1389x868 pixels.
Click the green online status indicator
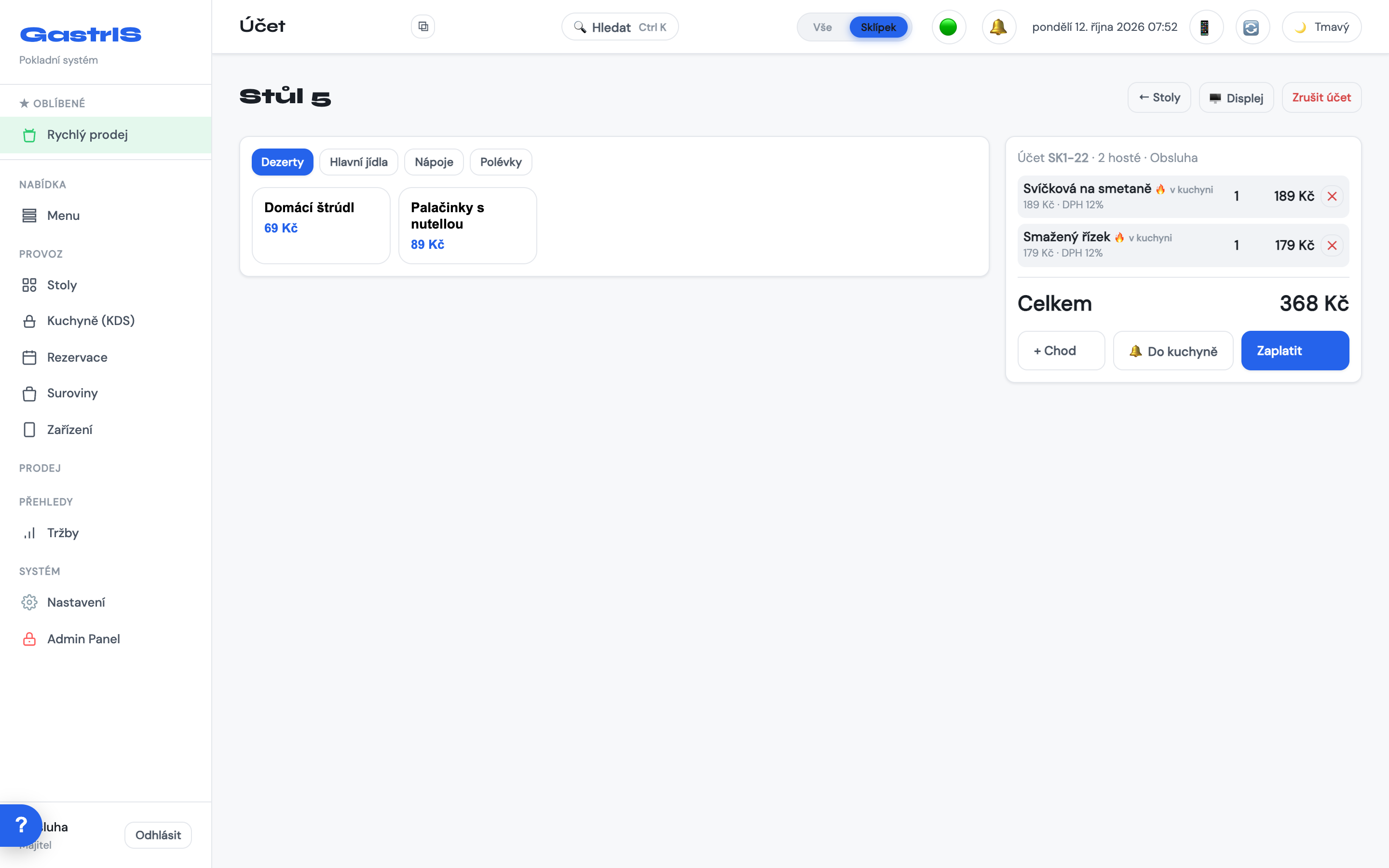point(948,27)
